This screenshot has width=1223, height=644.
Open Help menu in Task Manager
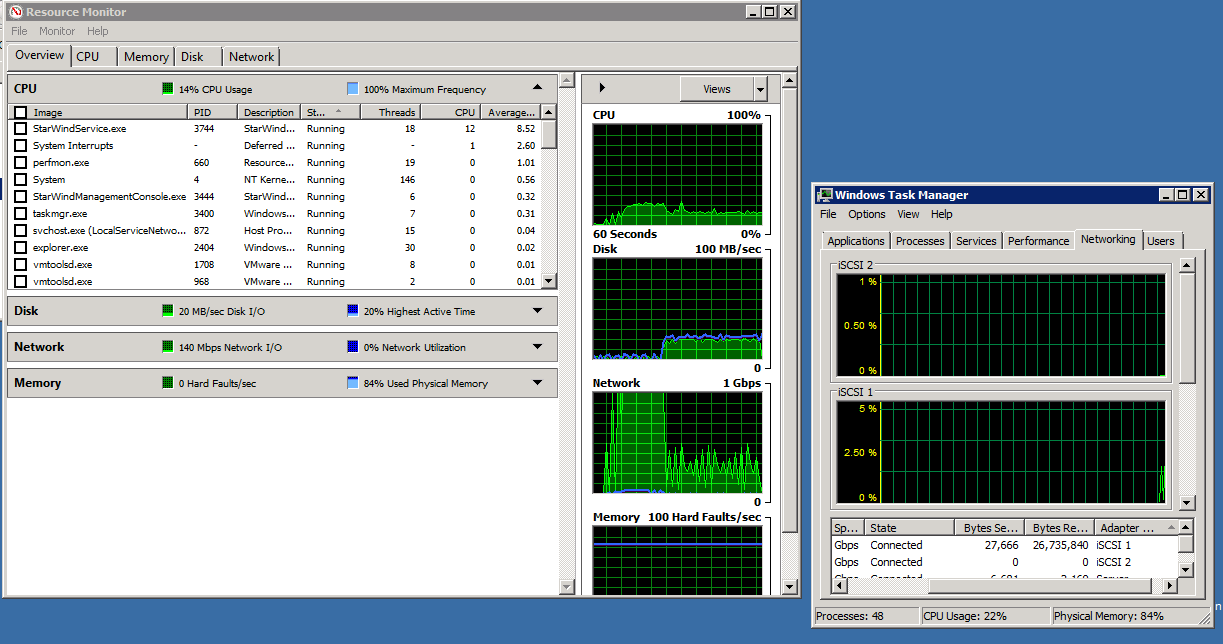tap(942, 214)
